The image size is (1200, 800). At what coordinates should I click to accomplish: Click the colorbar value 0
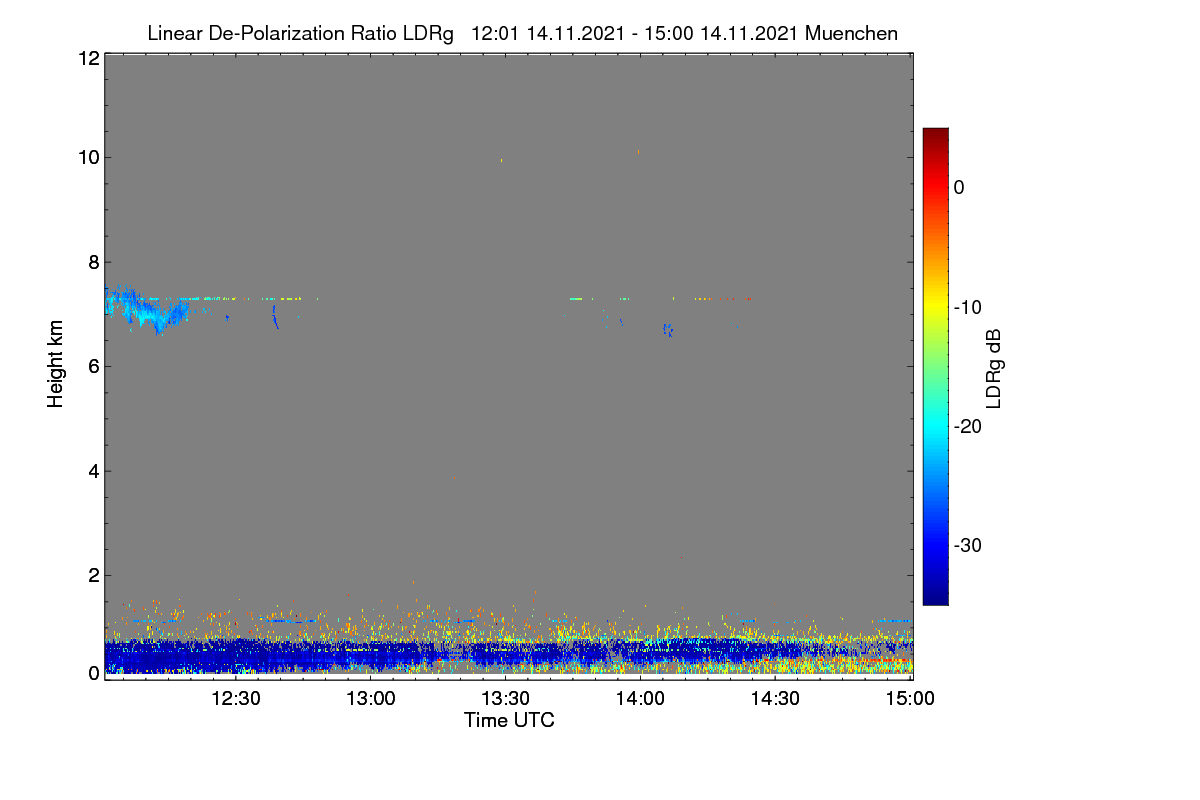point(959,187)
